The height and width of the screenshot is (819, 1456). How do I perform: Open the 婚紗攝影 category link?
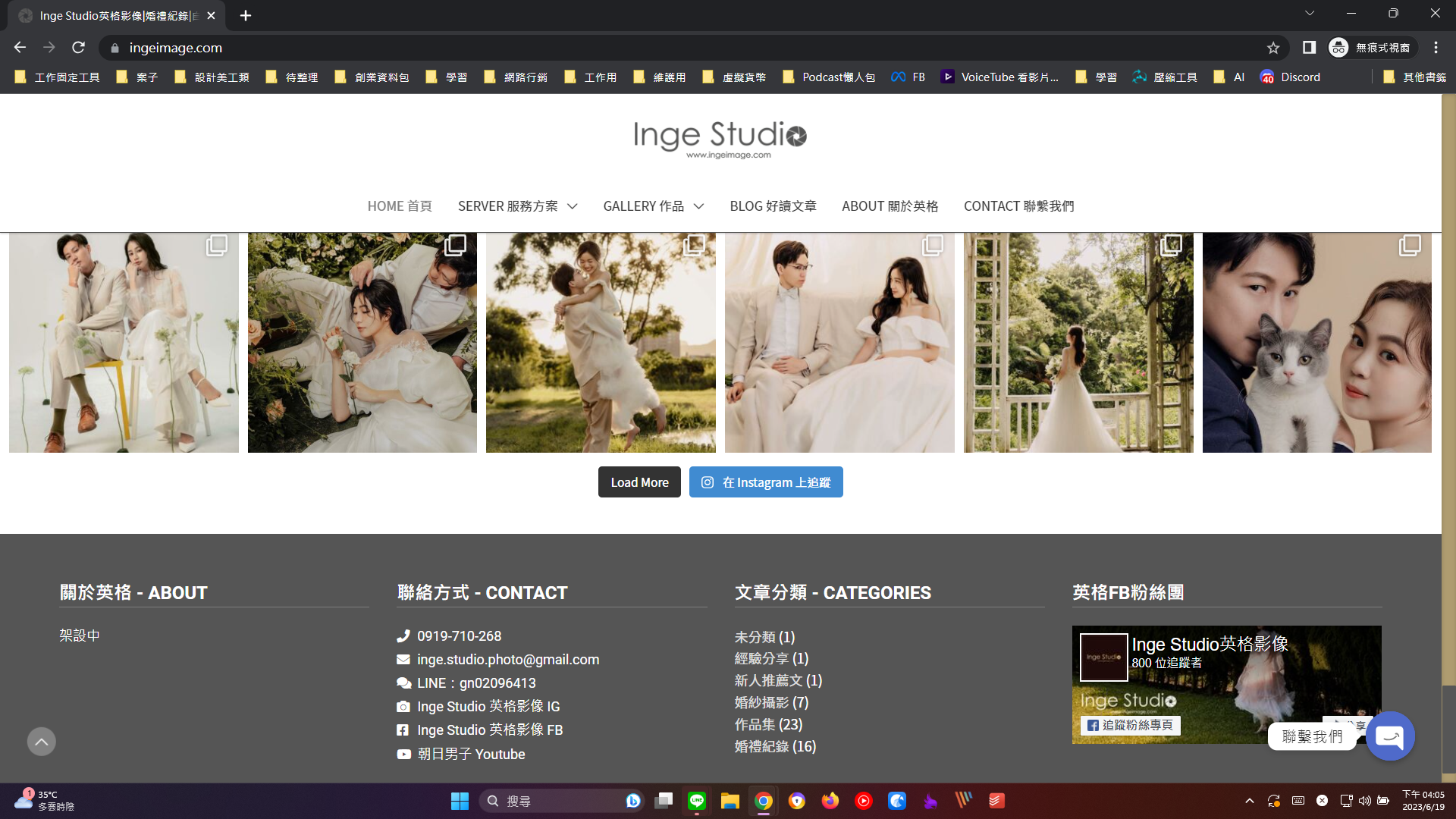pyautogui.click(x=761, y=703)
